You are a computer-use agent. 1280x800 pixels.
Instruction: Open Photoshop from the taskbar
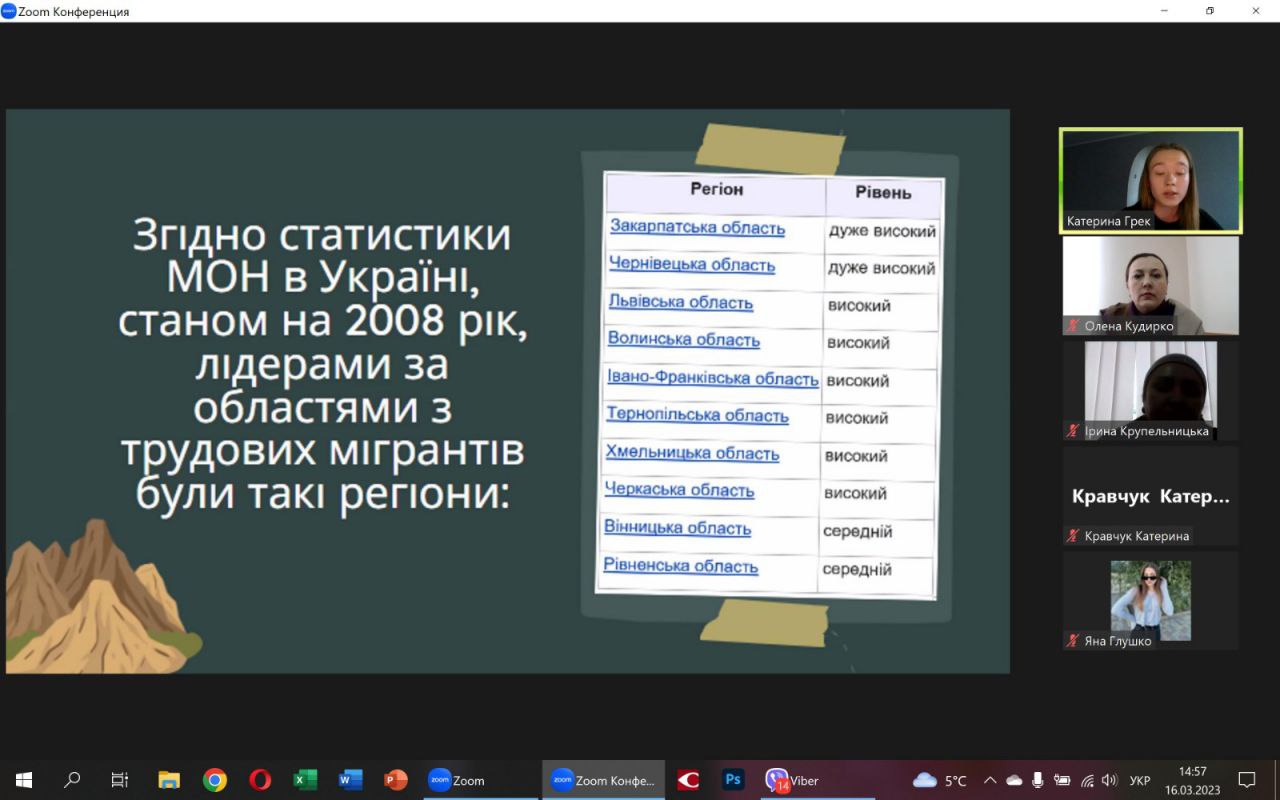coord(733,780)
